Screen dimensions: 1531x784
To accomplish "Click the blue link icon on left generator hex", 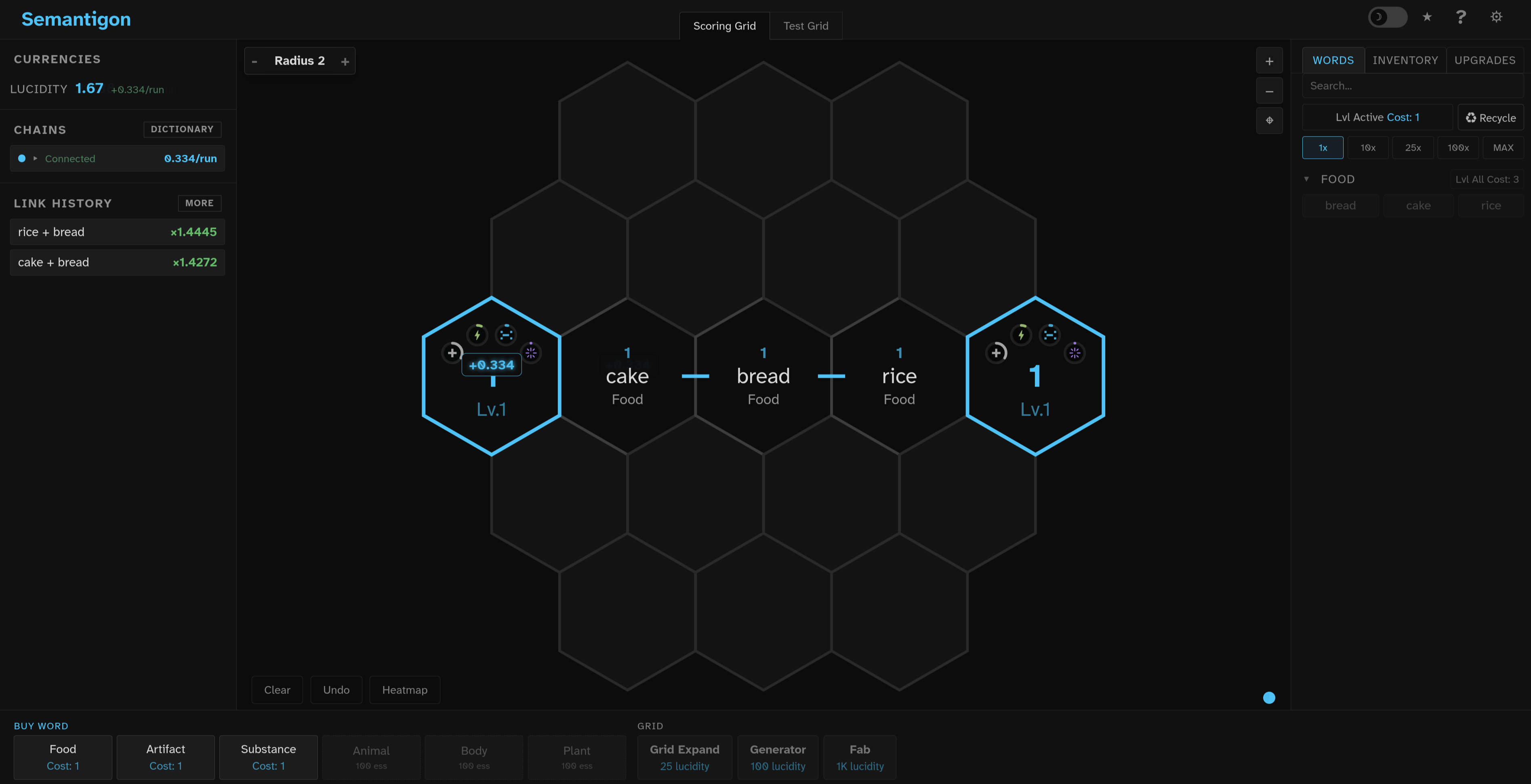I will click(506, 334).
